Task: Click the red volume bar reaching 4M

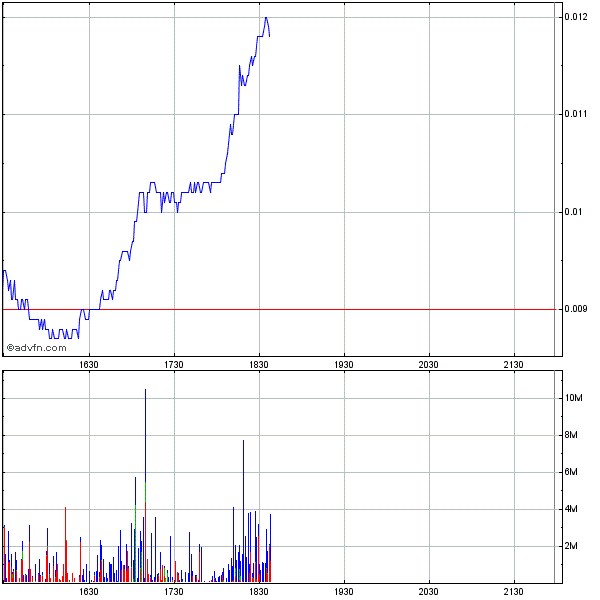Action: 65,545
